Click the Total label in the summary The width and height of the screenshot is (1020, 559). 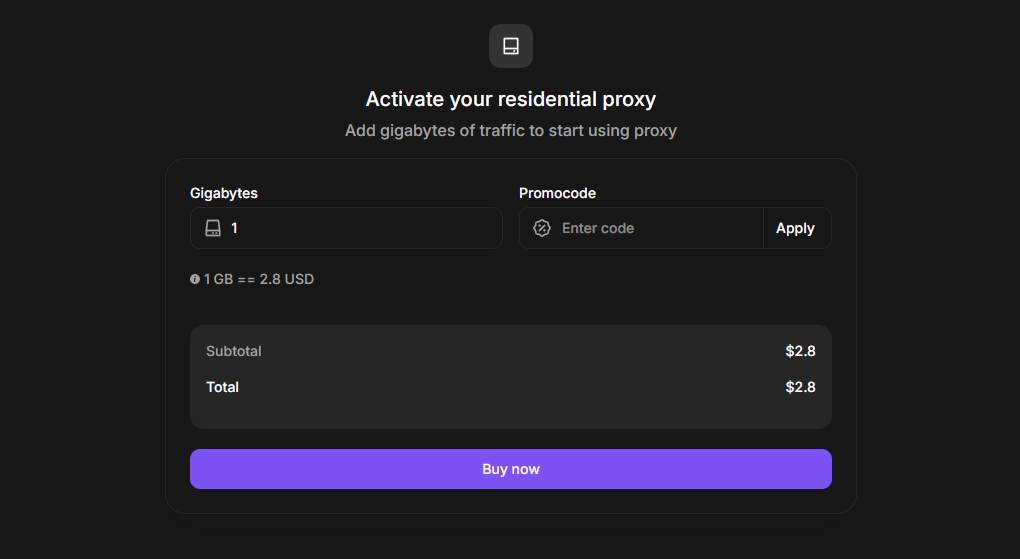[x=222, y=387]
